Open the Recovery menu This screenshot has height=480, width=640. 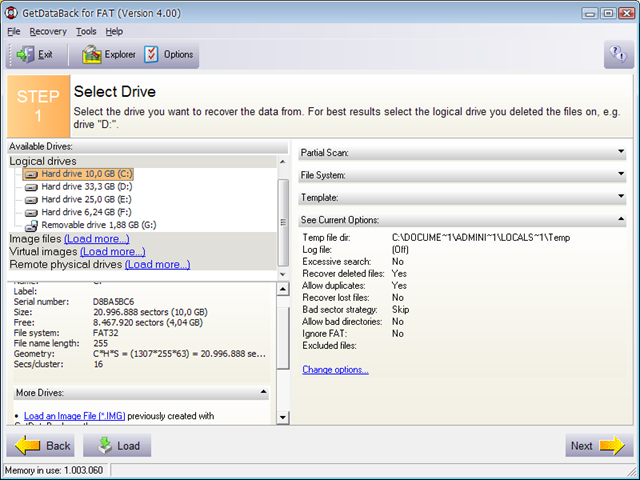pyautogui.click(x=48, y=31)
